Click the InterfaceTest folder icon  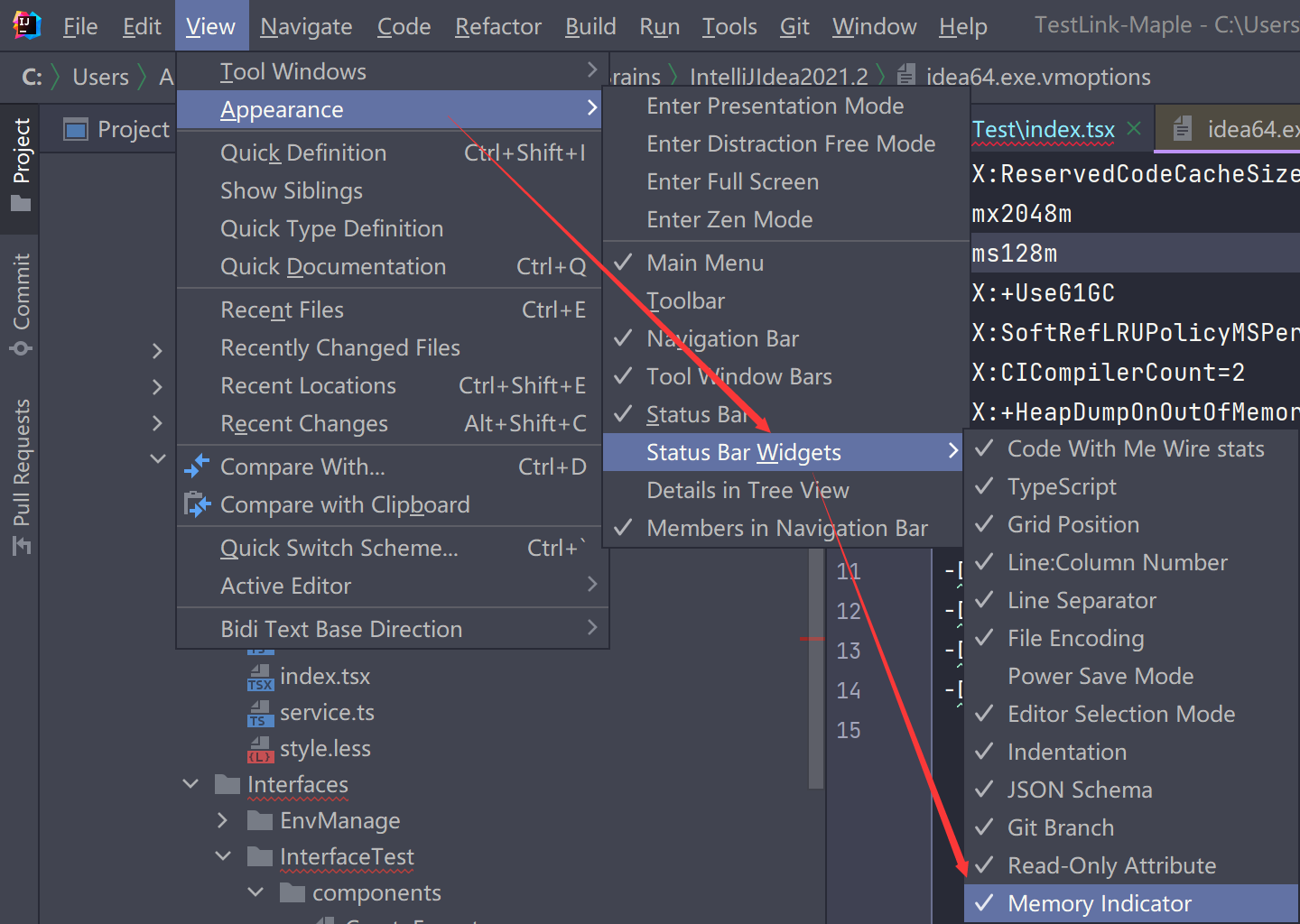(260, 856)
